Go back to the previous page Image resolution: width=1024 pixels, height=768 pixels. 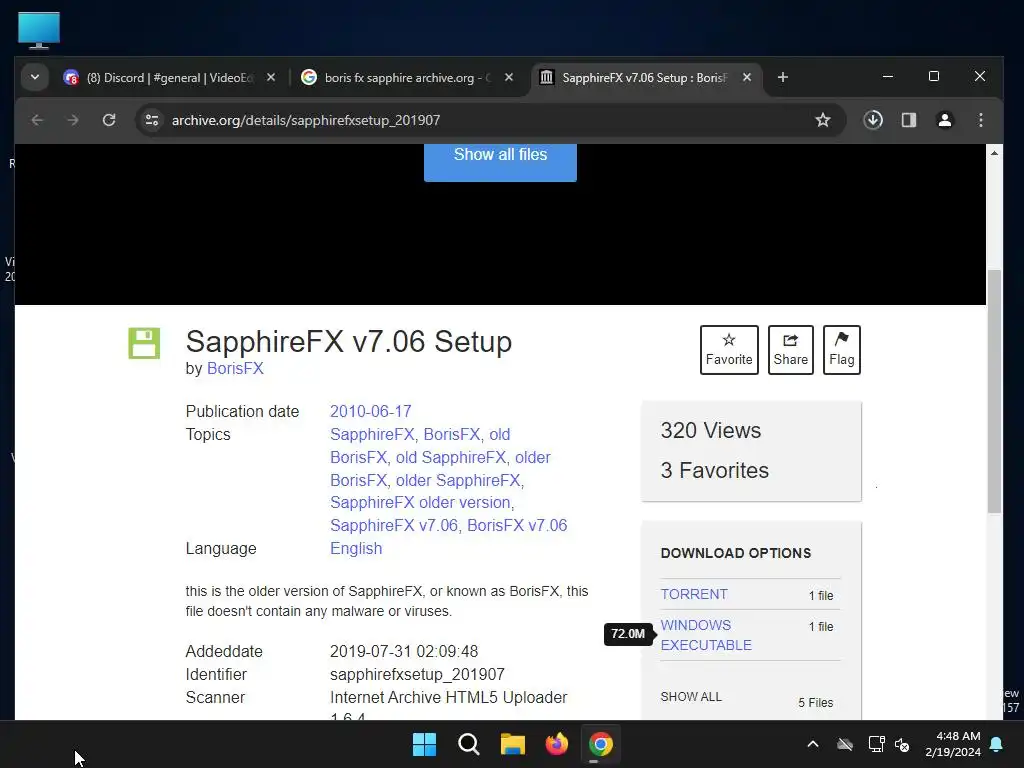(x=37, y=120)
